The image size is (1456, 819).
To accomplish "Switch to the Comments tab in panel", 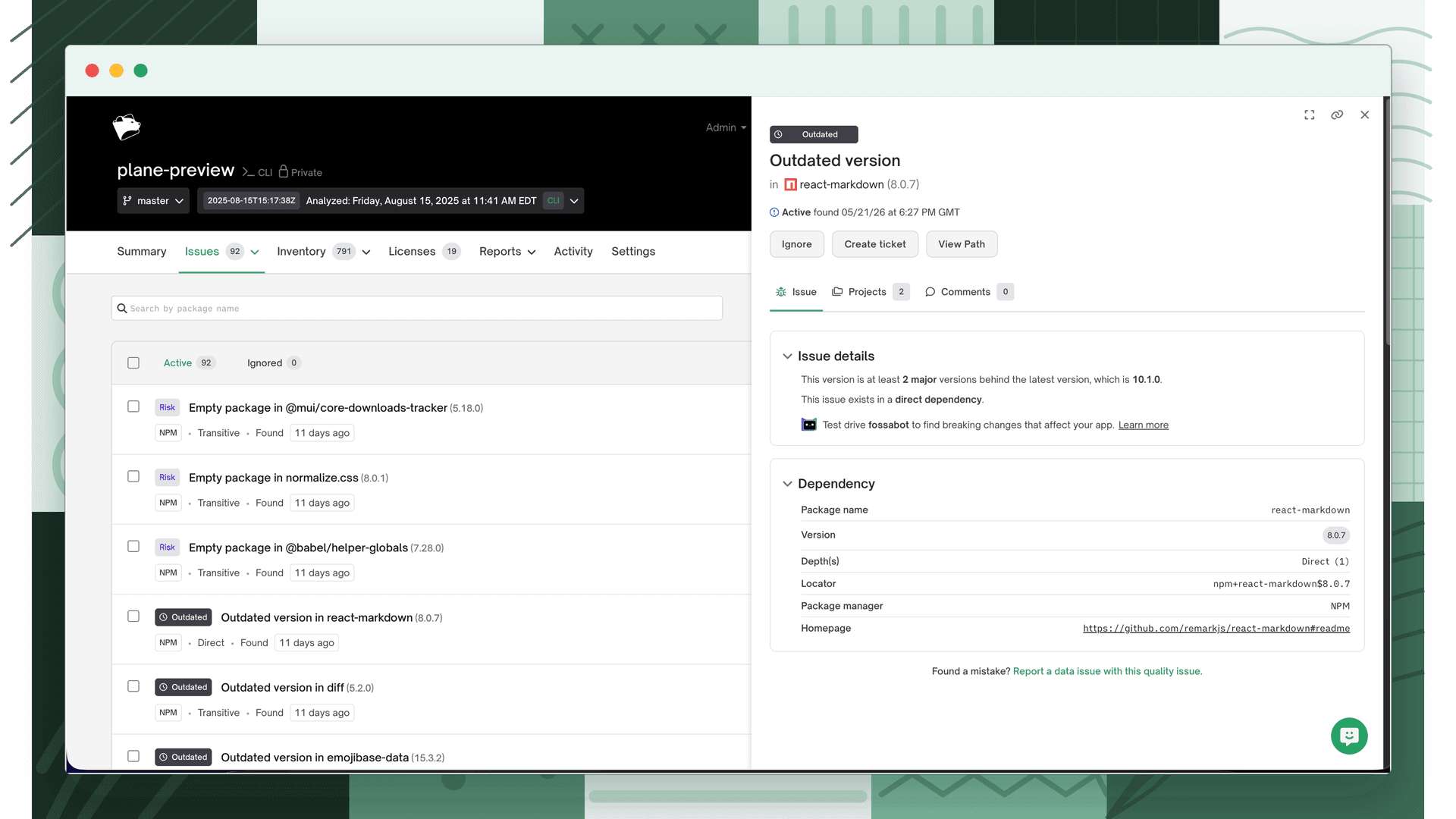I will (x=968, y=292).
